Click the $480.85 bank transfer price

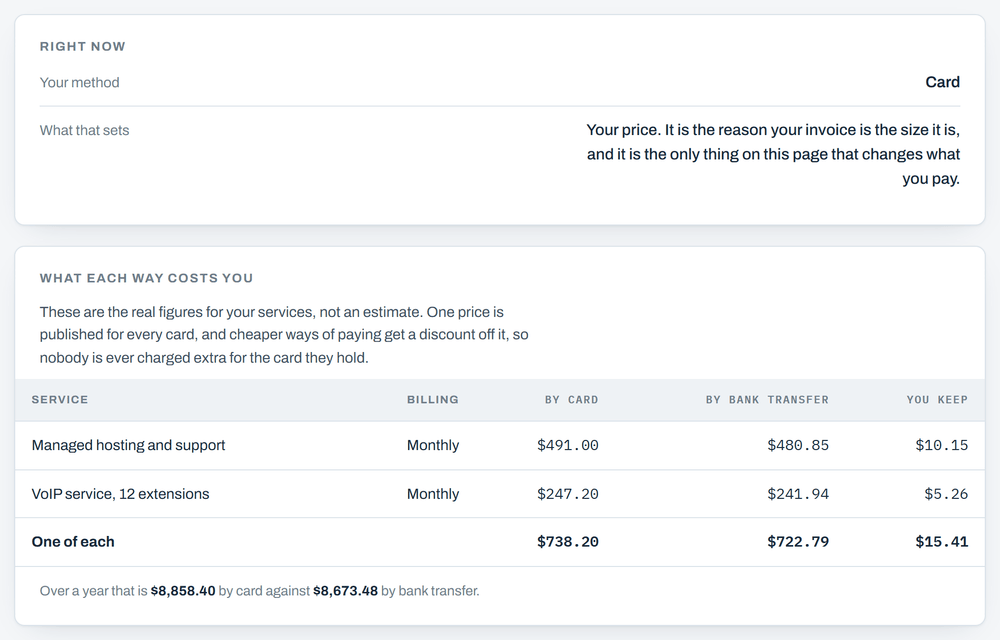pyautogui.click(x=798, y=445)
